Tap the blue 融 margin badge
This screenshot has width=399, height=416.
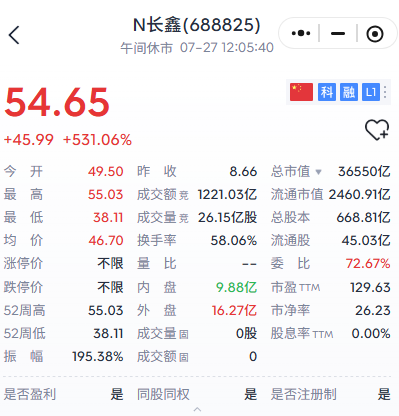pyautogui.click(x=349, y=92)
